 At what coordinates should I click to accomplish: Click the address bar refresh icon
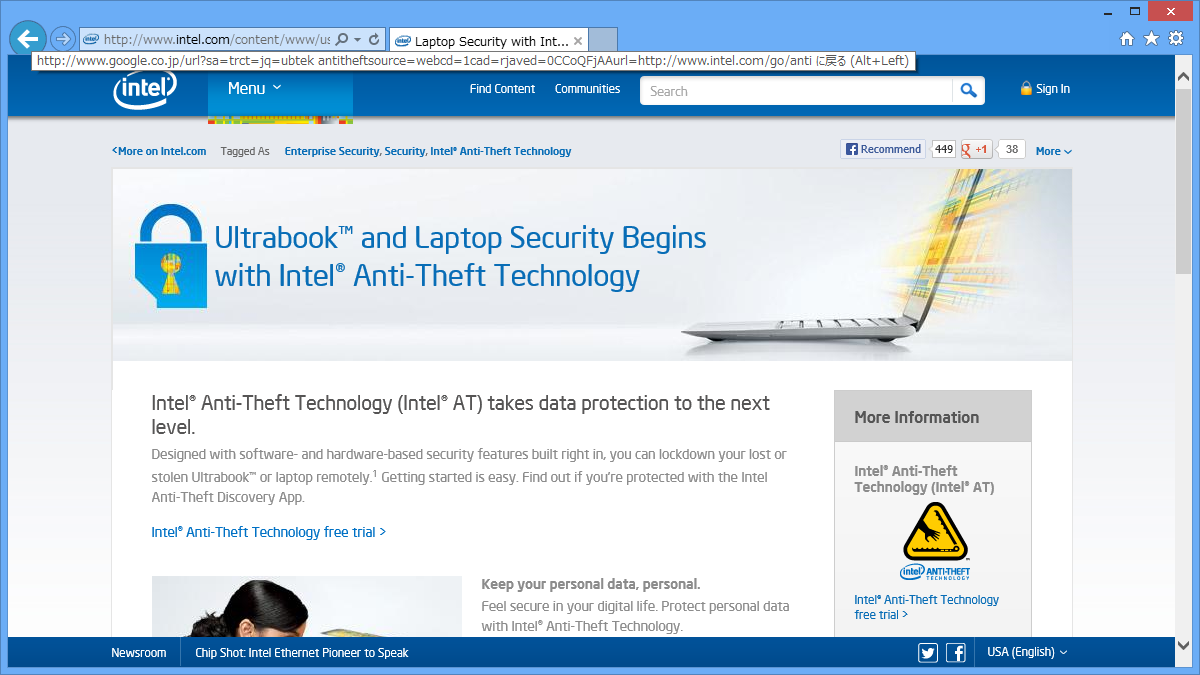(x=374, y=40)
